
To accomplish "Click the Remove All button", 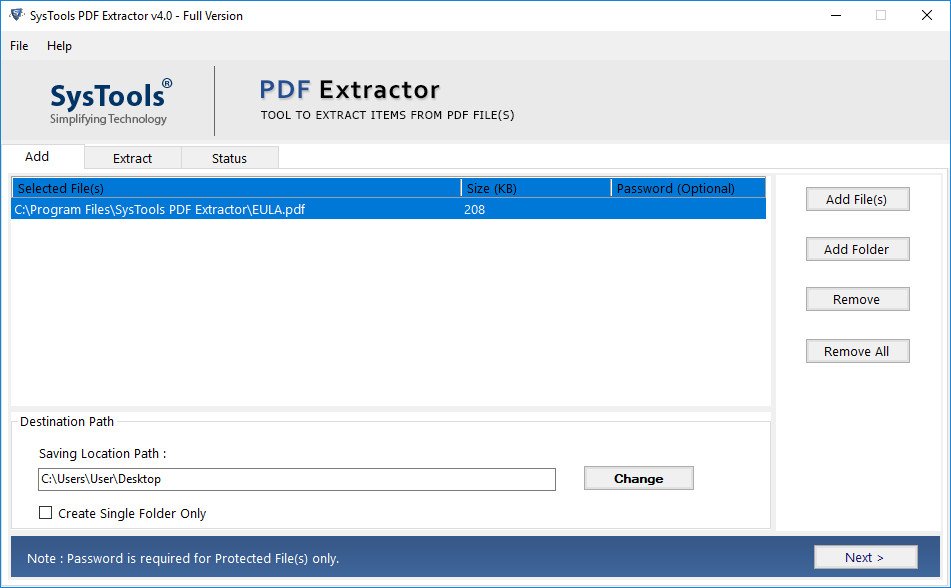I will 857,351.
